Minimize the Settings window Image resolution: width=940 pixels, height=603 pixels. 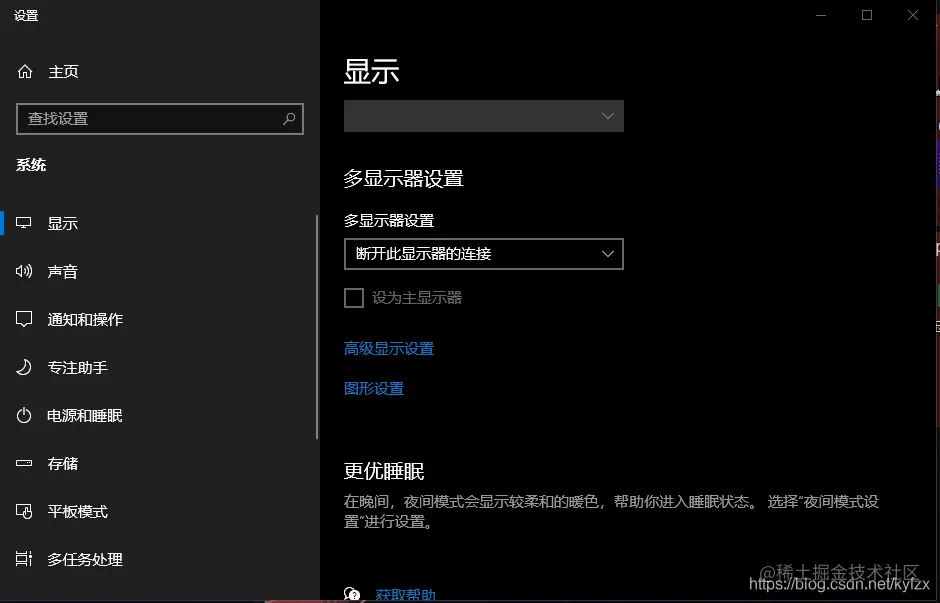[x=821, y=15]
